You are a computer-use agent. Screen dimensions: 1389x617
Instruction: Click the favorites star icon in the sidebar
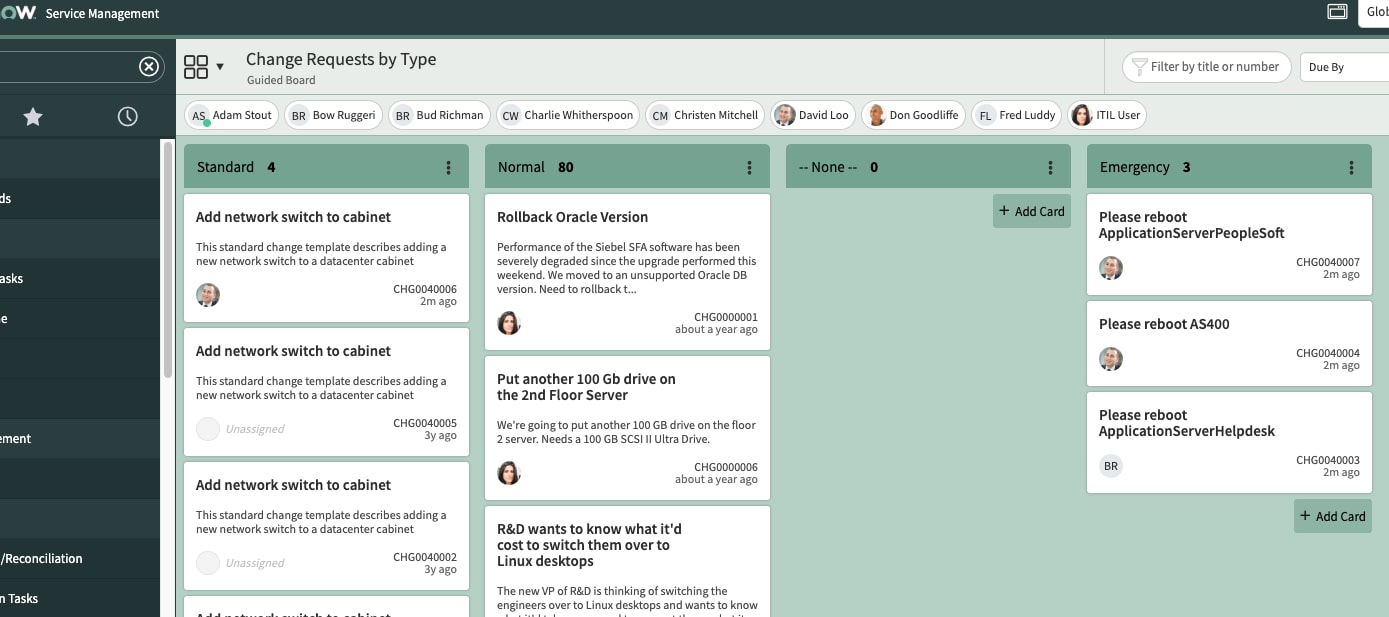coord(32,116)
